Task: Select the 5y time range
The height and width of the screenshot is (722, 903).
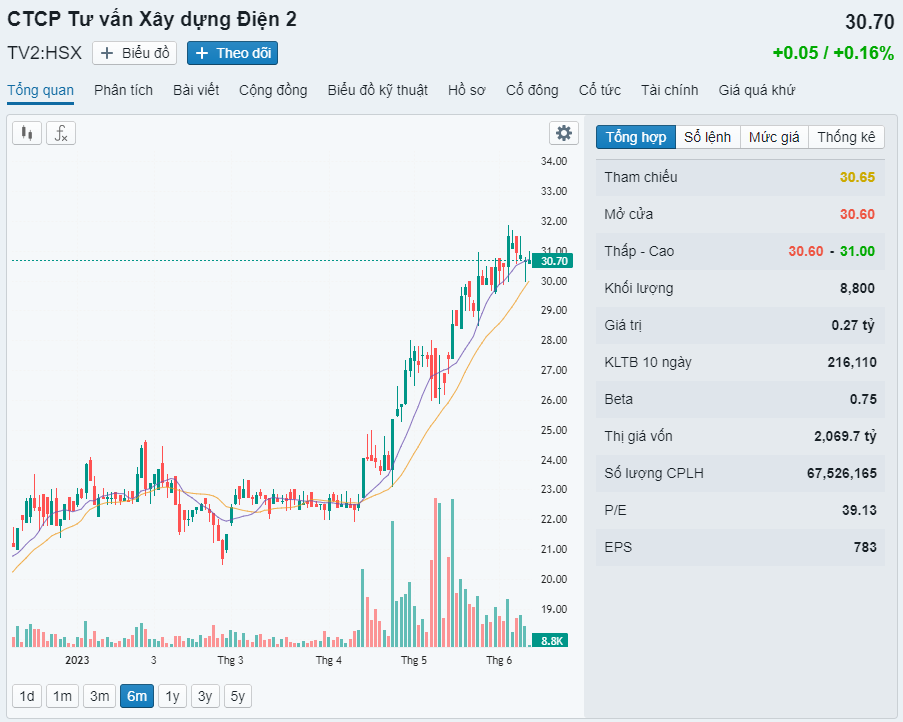Action: [238, 696]
